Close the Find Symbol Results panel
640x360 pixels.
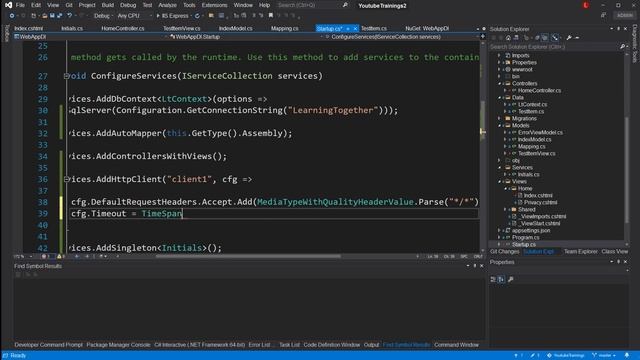pyautogui.click(x=482, y=266)
